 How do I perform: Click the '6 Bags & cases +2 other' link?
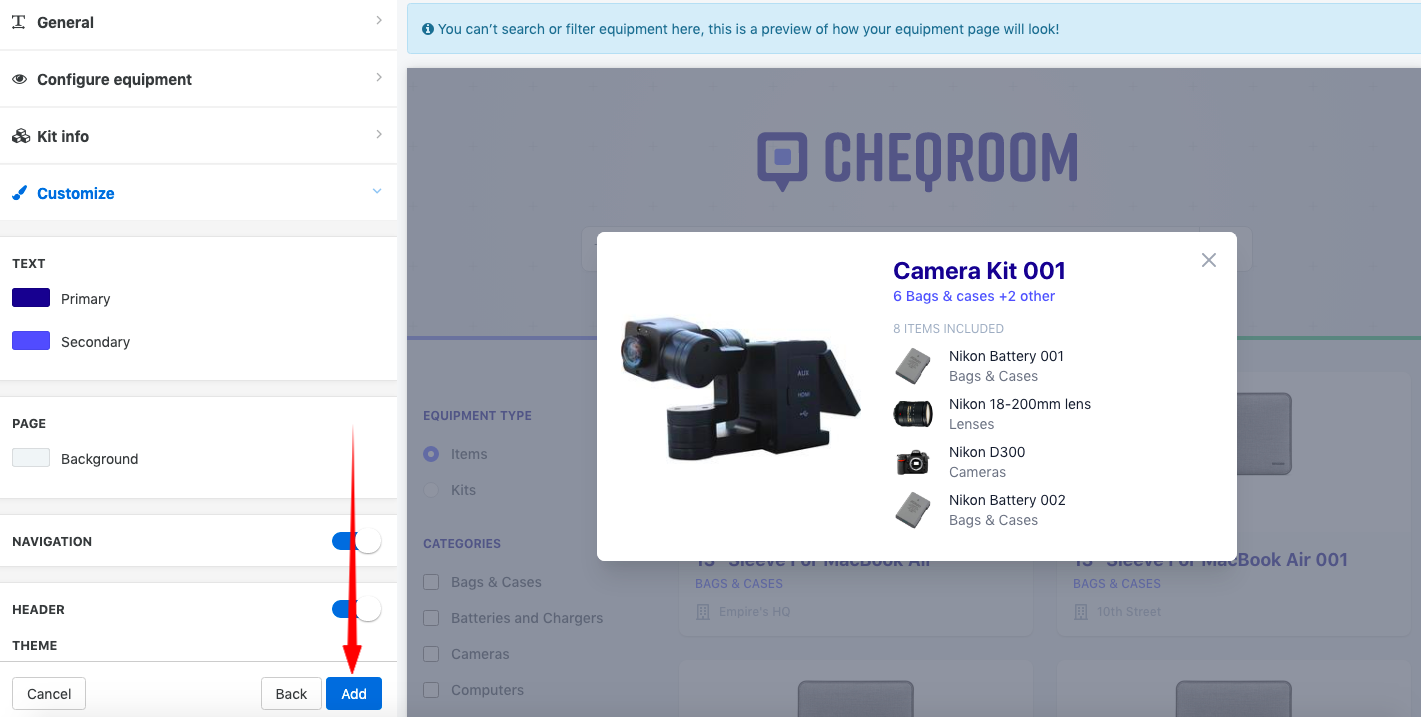(974, 296)
